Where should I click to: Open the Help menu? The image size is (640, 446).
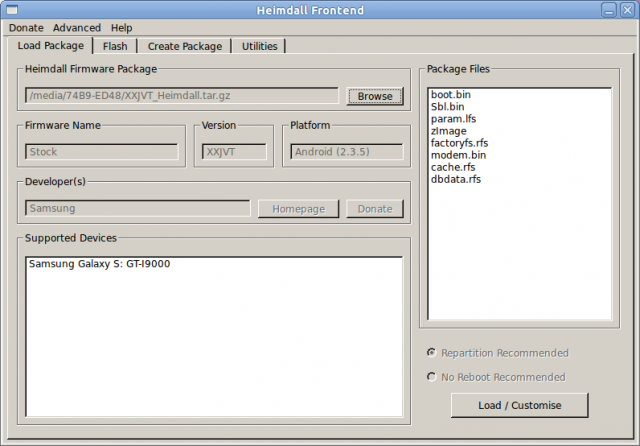(x=122, y=28)
